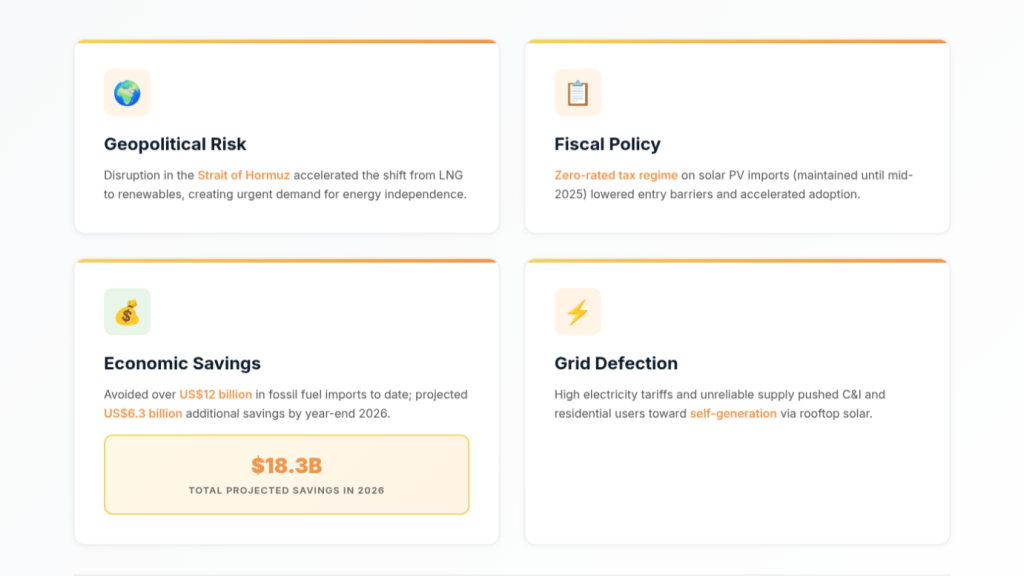Click the Total Projected Savings in 2026 label
Image resolution: width=1024 pixels, height=576 pixels.
point(286,490)
